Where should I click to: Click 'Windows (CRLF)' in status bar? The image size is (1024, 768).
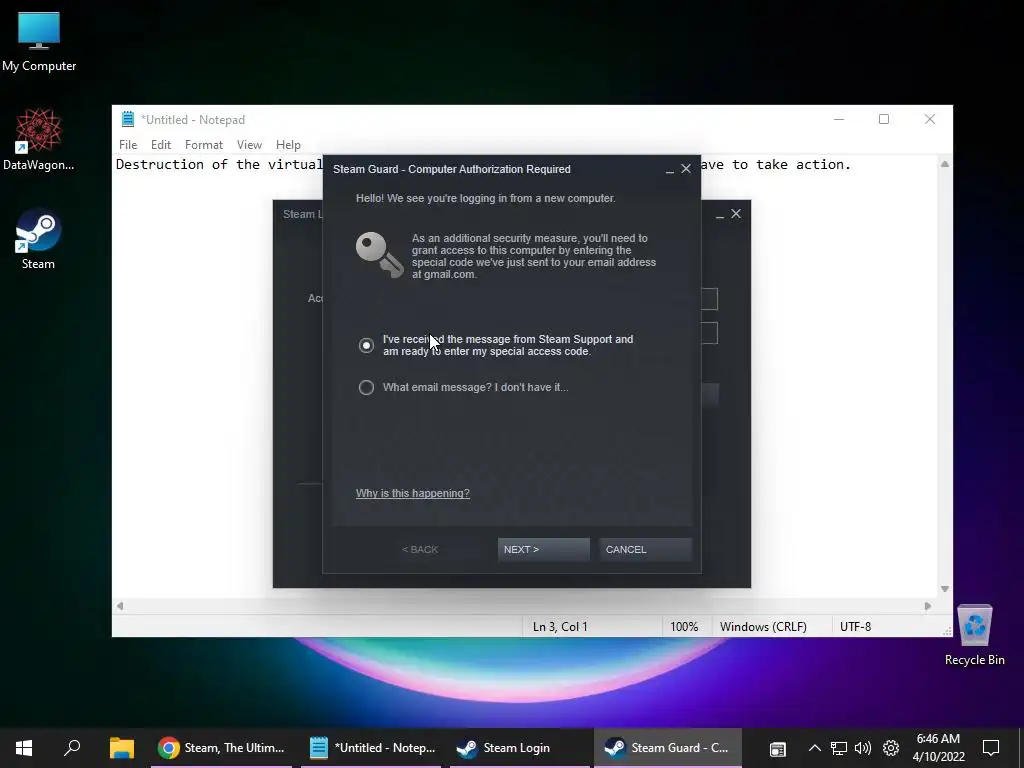(763, 627)
